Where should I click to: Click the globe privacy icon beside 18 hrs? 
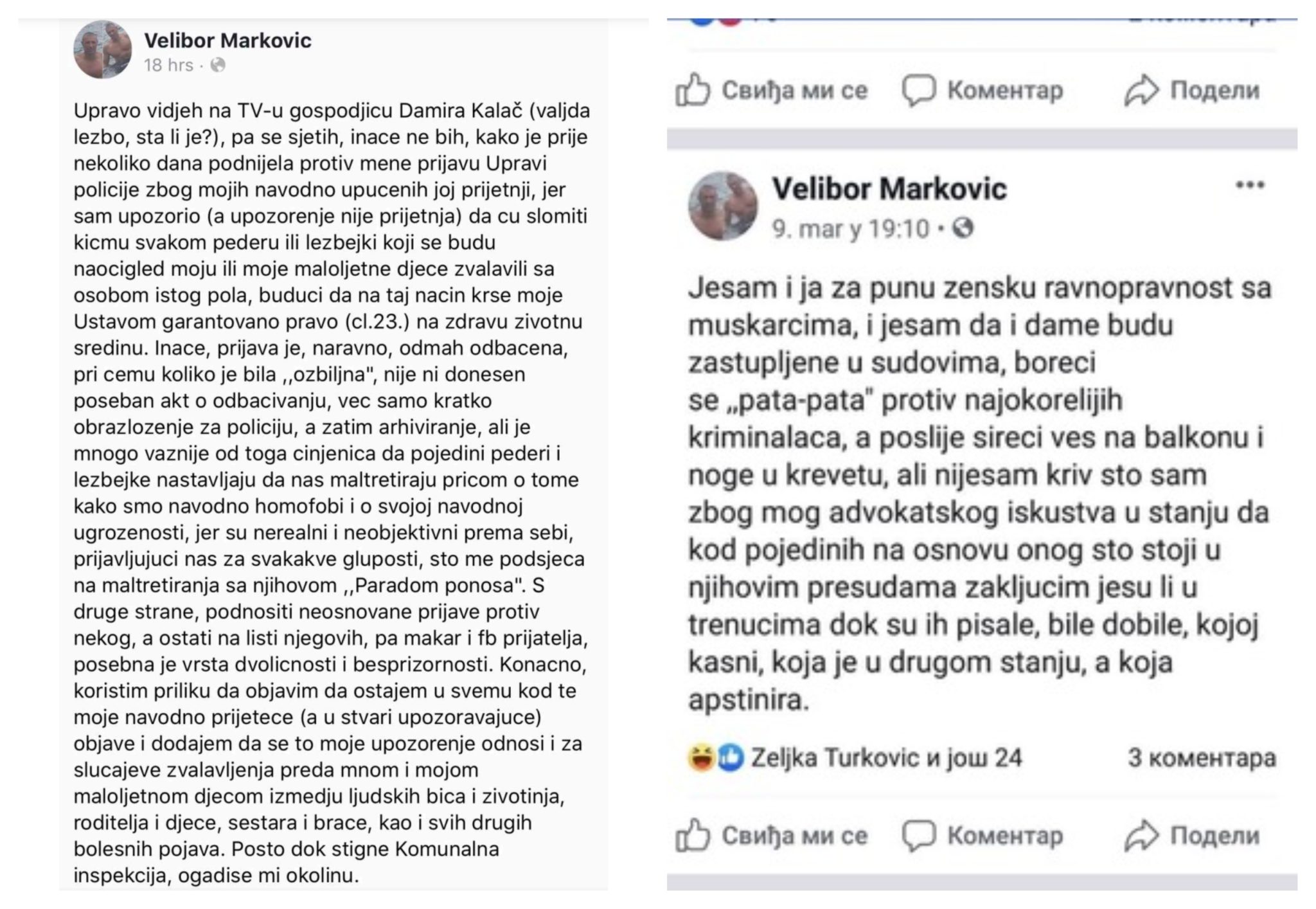218,65
